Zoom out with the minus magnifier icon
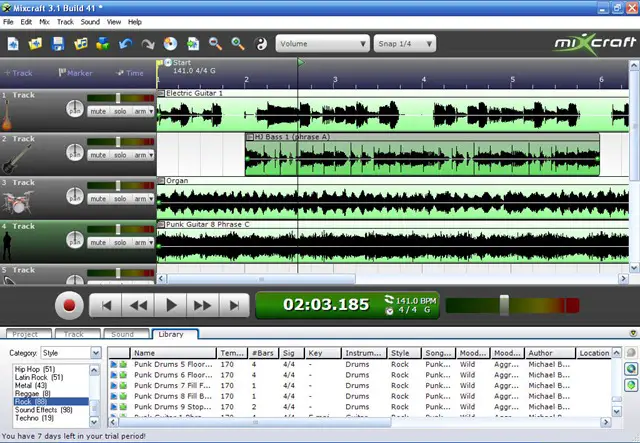This screenshot has width=640, height=443. (x=215, y=43)
